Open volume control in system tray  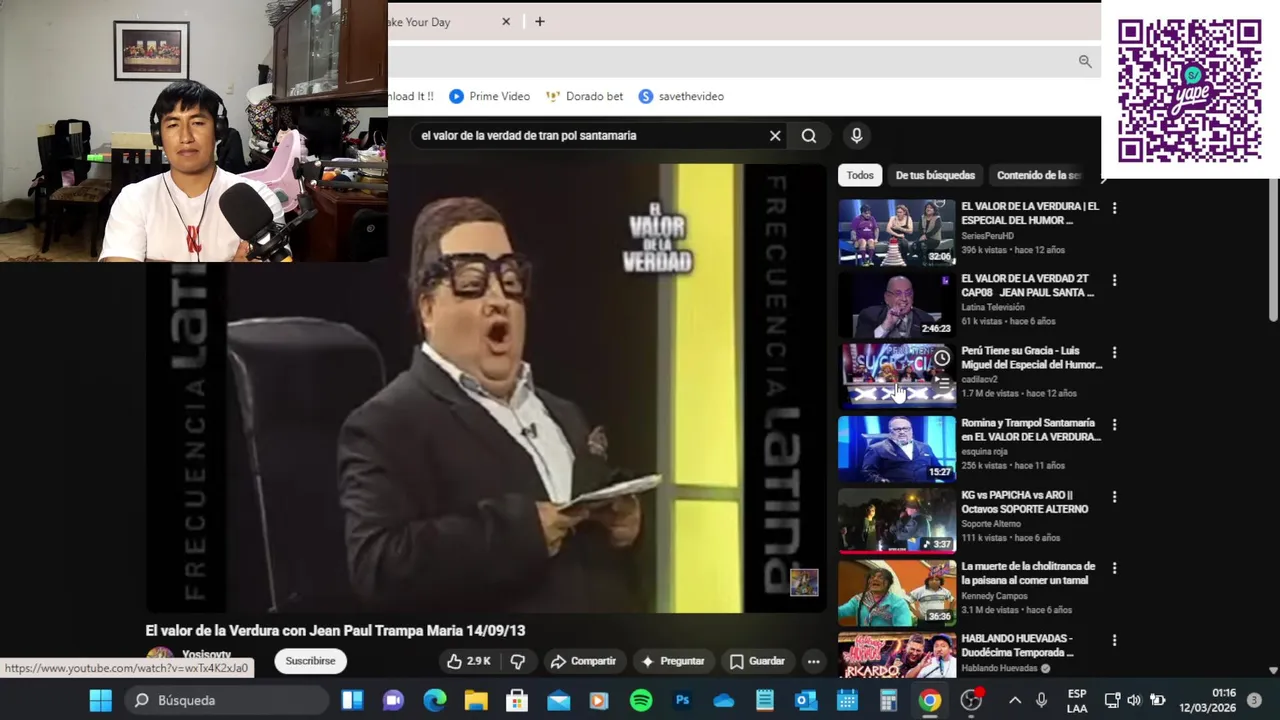pos(1134,700)
